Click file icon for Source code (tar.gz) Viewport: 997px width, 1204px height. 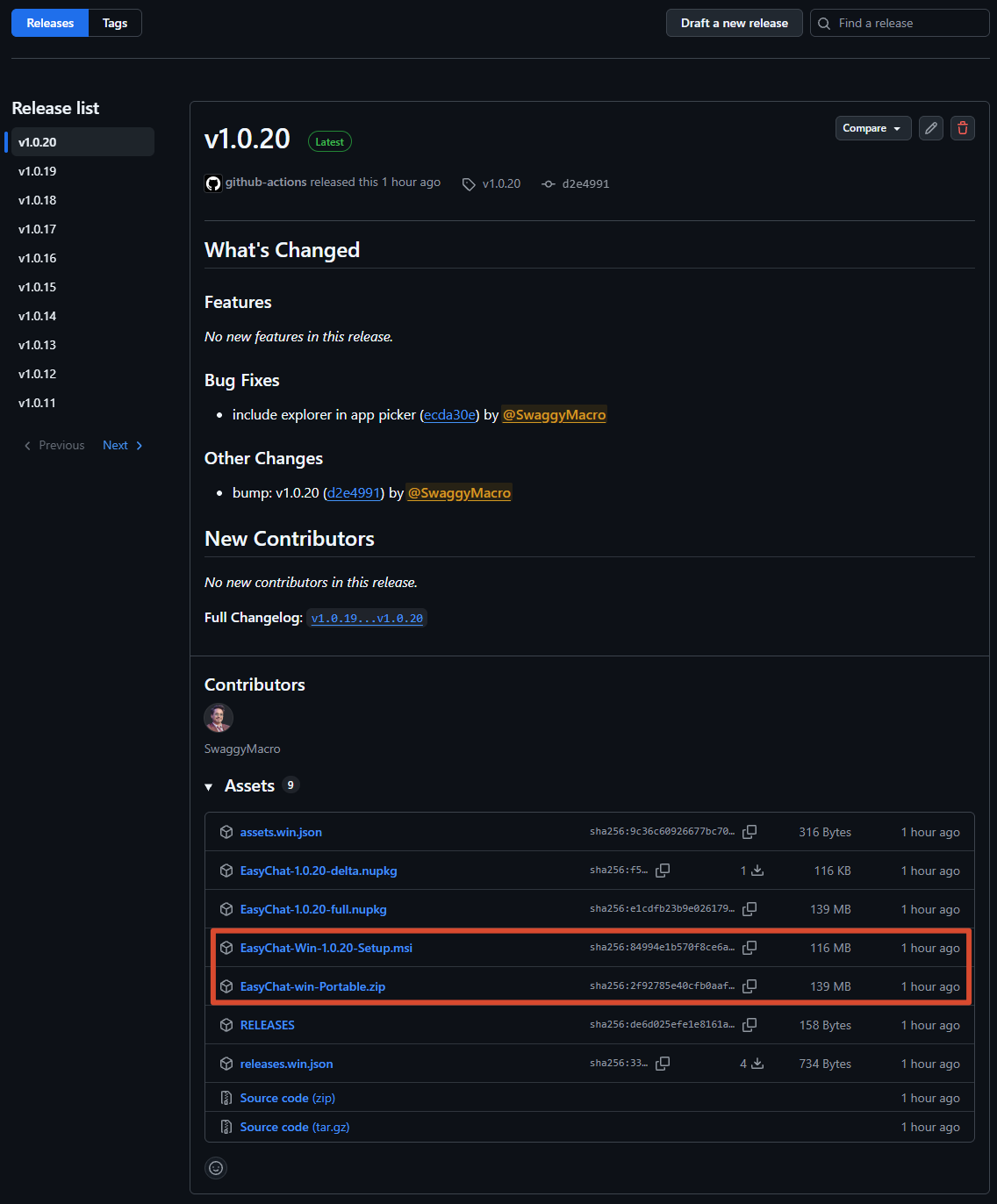(x=226, y=1127)
